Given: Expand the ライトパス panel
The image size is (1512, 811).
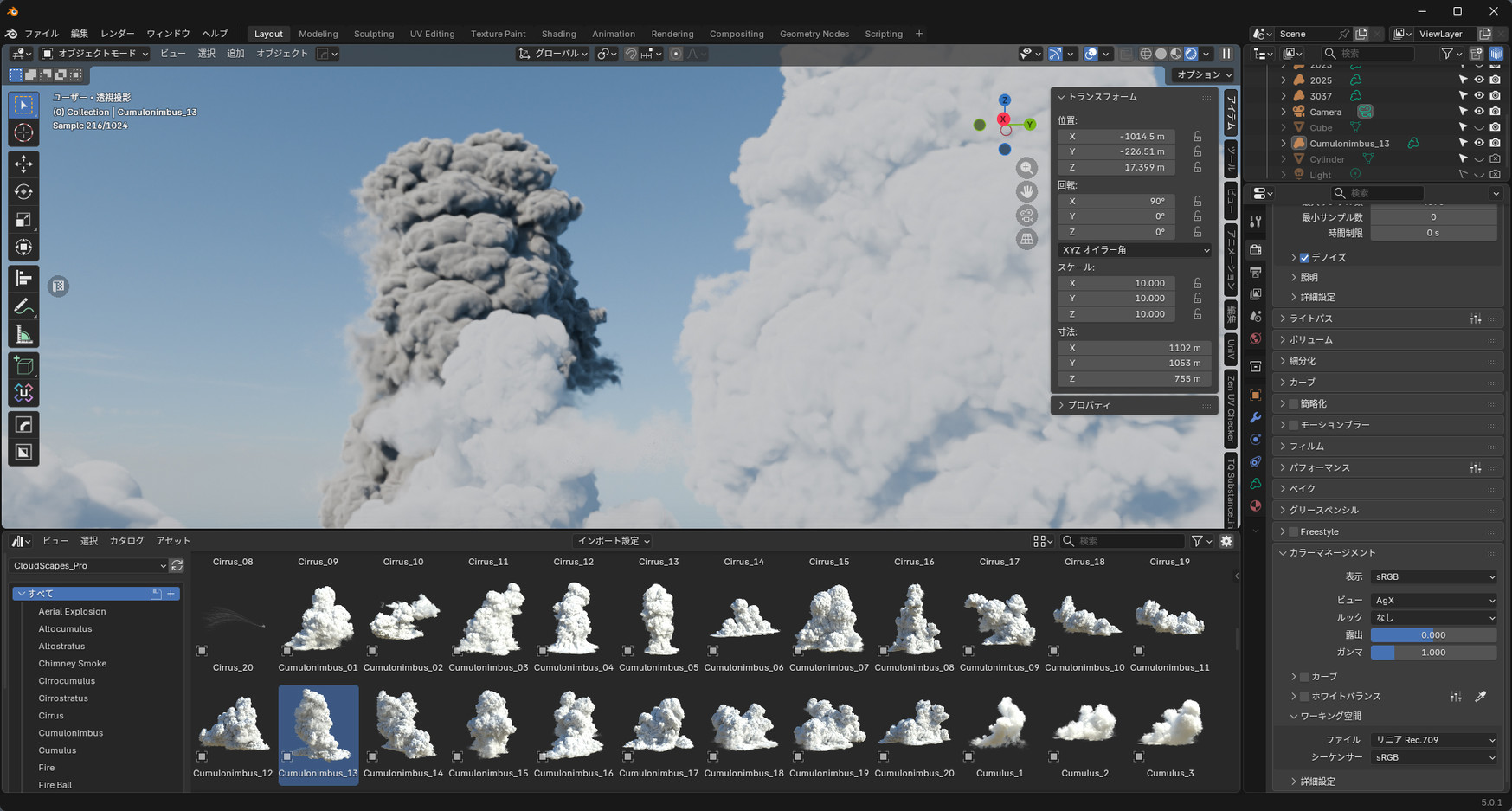Looking at the screenshot, I should (x=1310, y=319).
